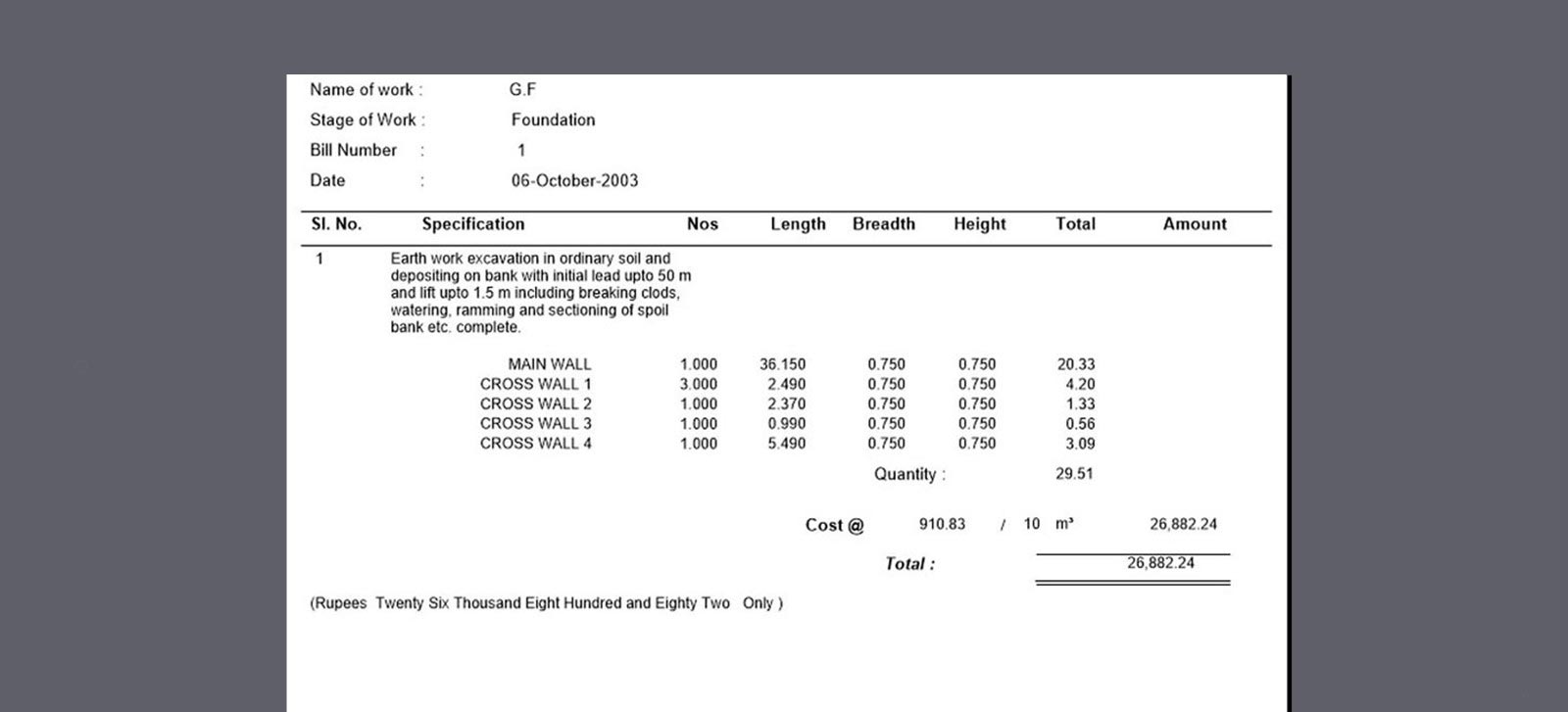Click the MAIN WALL row label
1568x712 pixels.
(549, 364)
